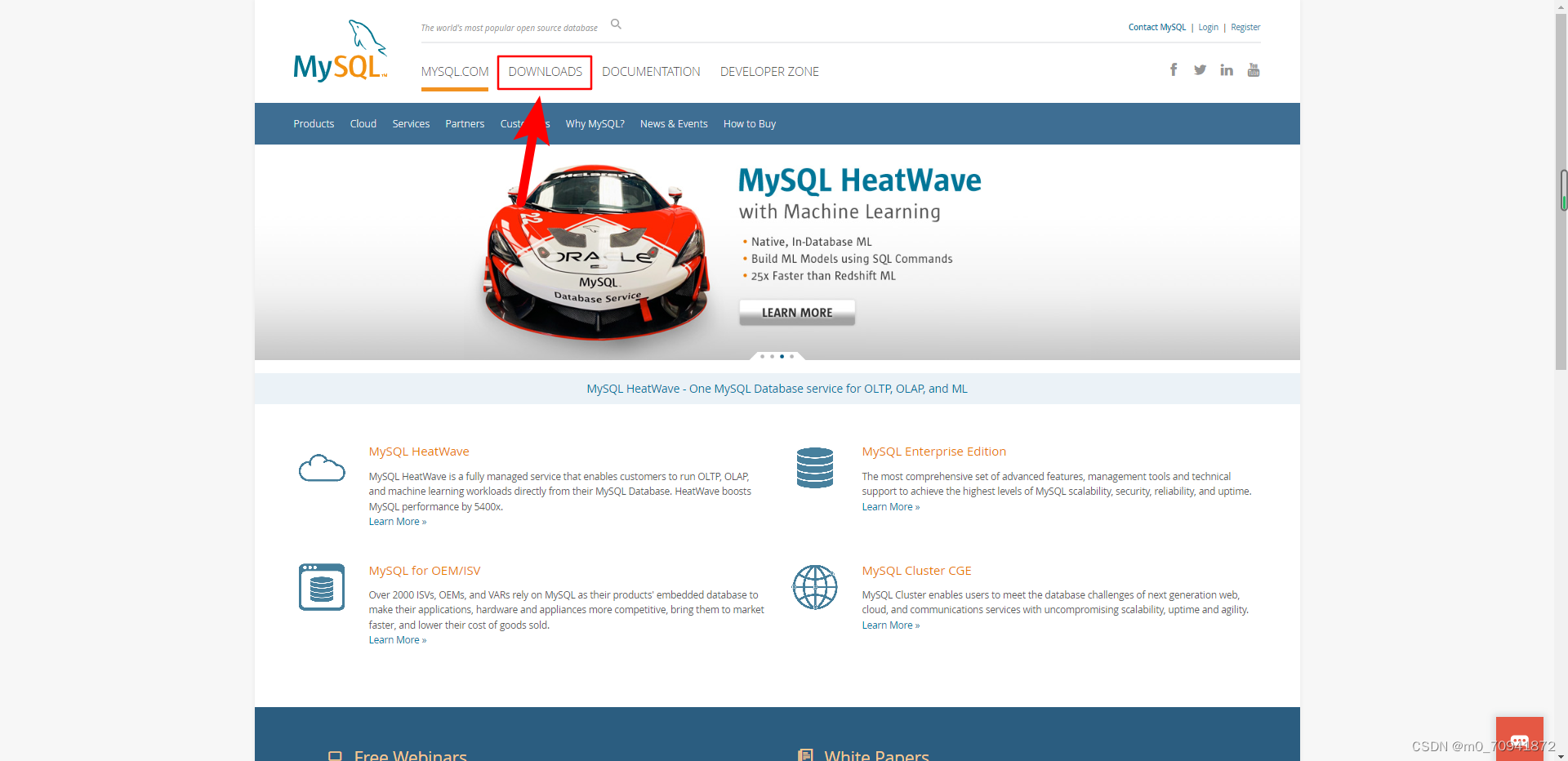This screenshot has height=761, width=1568.
Task: Click the scrollbar up arrow
Action: click(1561, 7)
